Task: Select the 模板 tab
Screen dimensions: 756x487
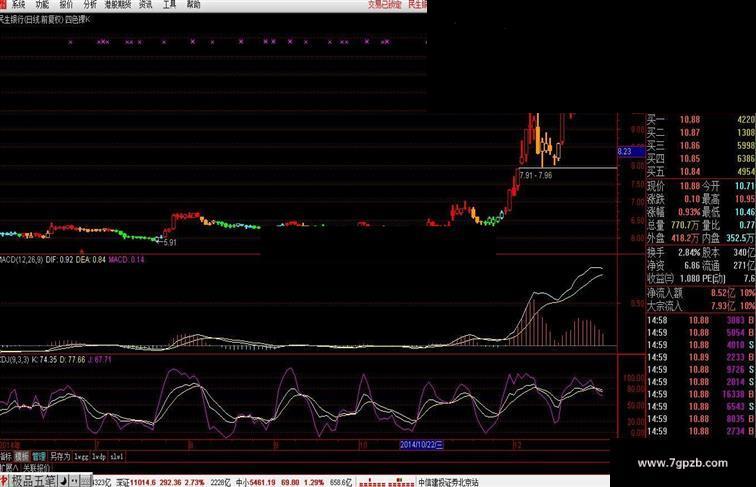Action: pyautogui.click(x=22, y=456)
